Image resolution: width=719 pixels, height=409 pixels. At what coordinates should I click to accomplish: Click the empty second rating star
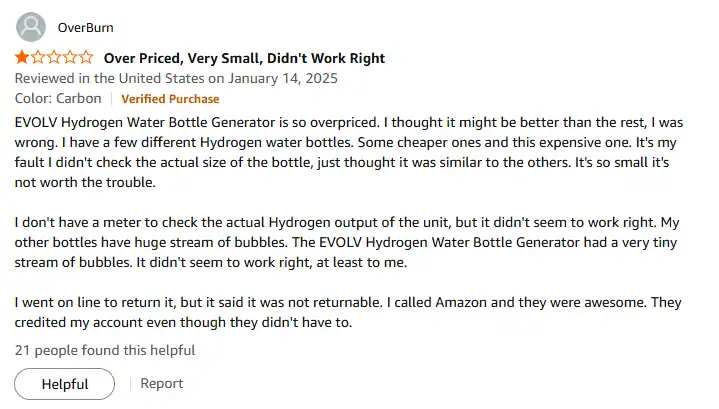pos(38,58)
